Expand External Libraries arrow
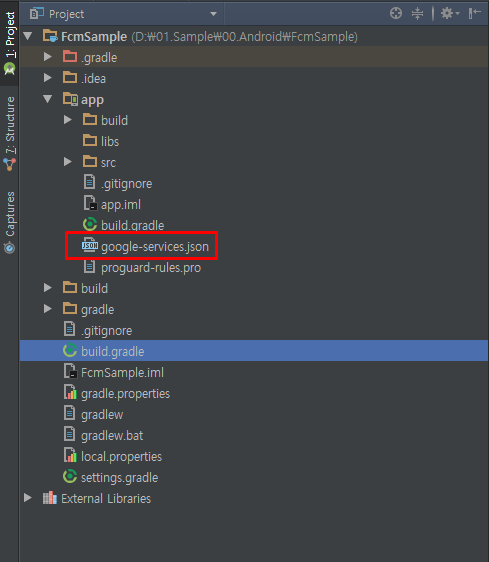489x562 pixels. tap(28, 498)
